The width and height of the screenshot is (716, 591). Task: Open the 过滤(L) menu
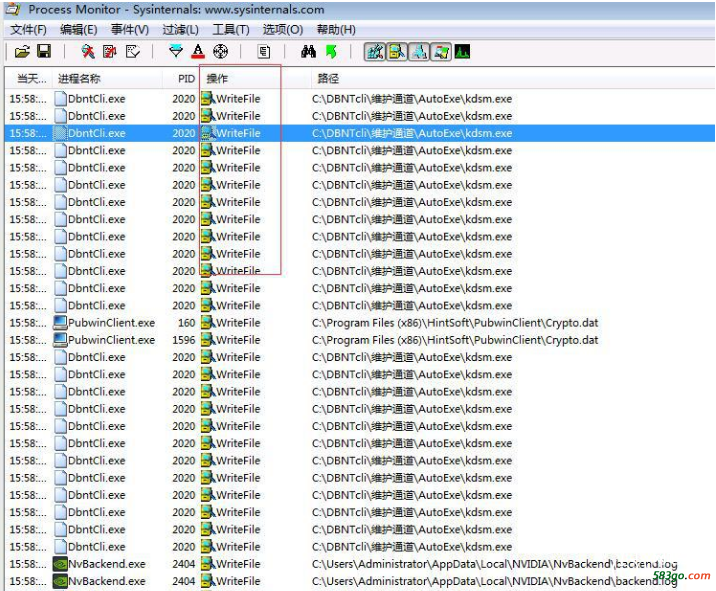(x=180, y=30)
